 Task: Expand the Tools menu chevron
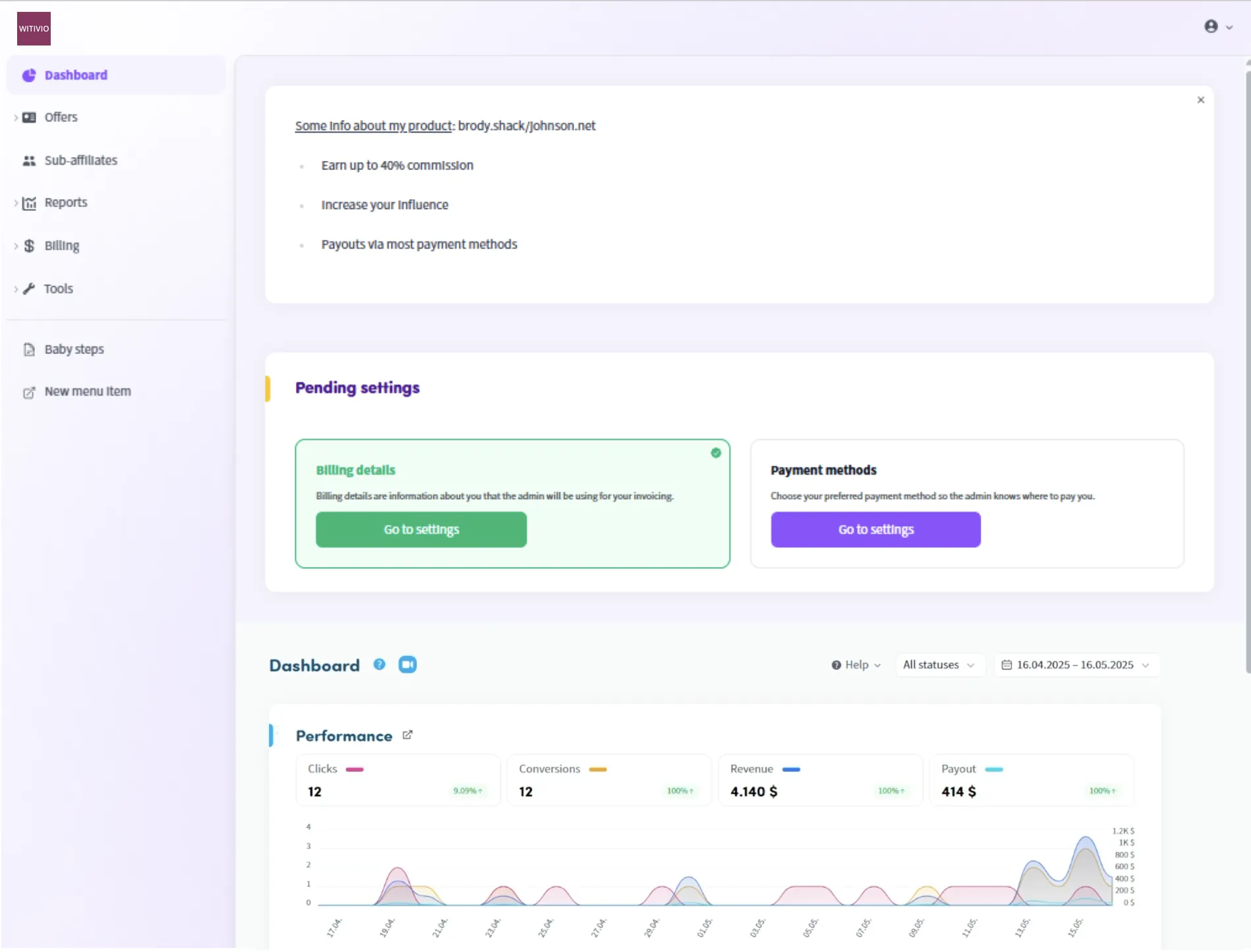click(16, 289)
